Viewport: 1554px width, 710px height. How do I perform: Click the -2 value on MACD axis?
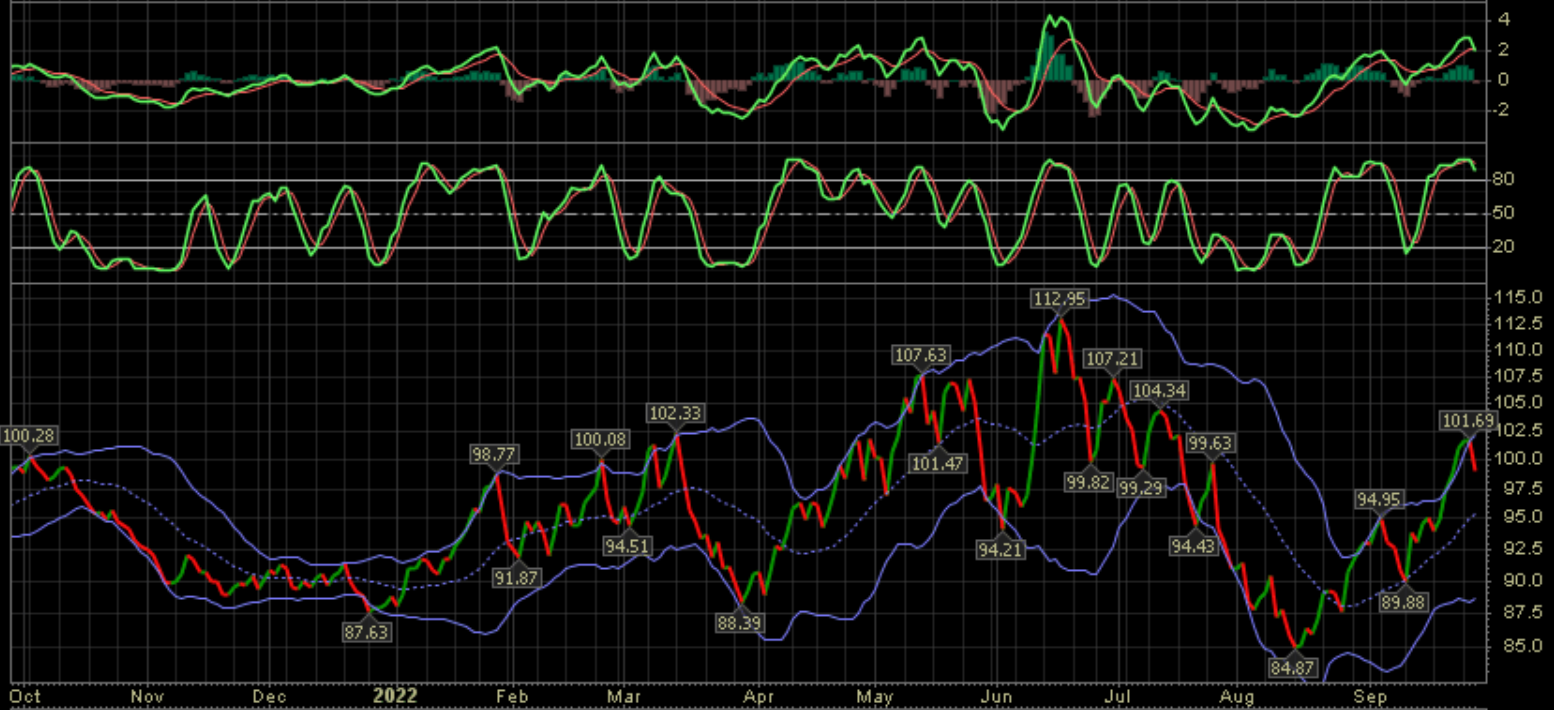tap(1501, 110)
